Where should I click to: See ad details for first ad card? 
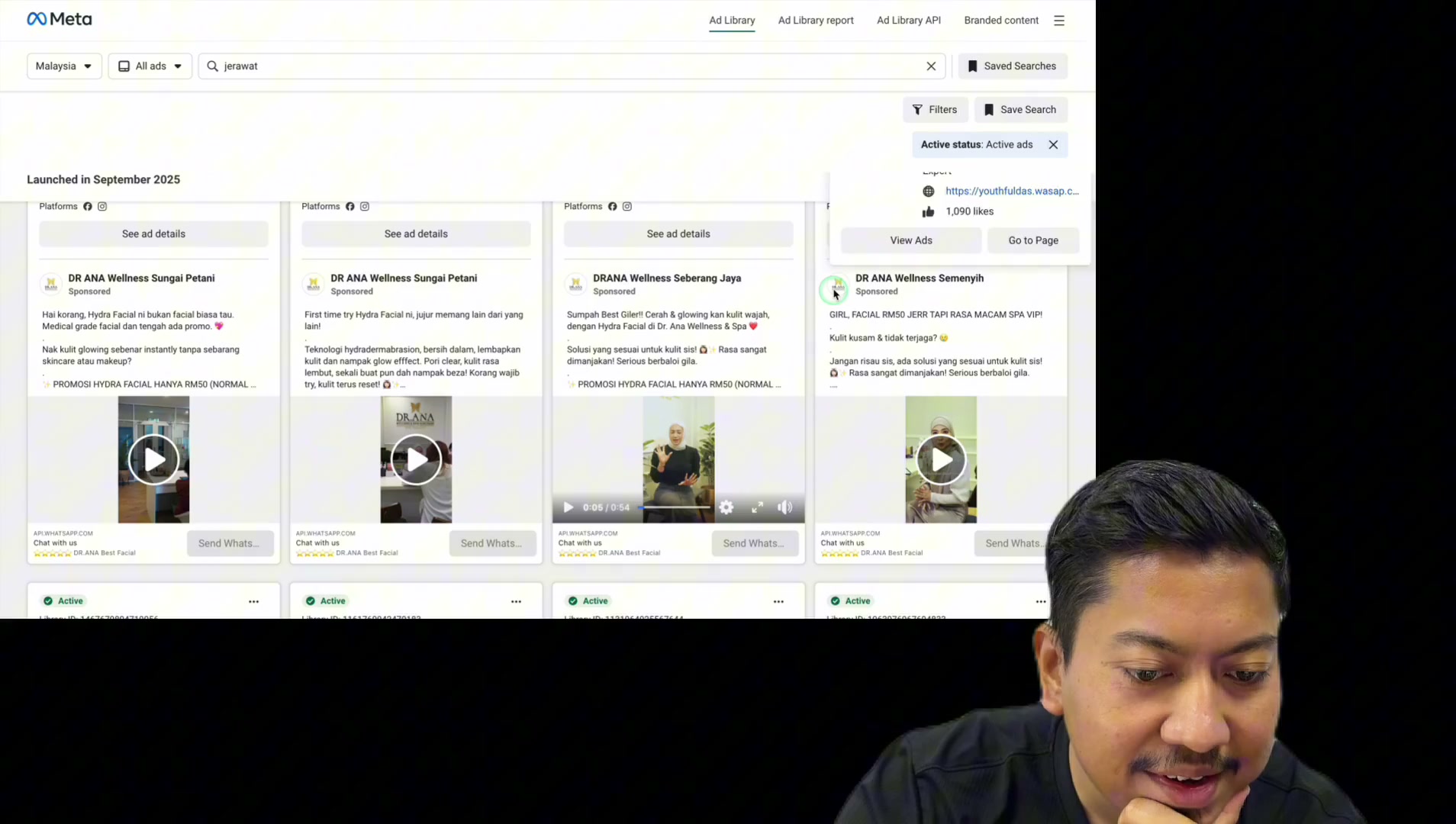153,234
